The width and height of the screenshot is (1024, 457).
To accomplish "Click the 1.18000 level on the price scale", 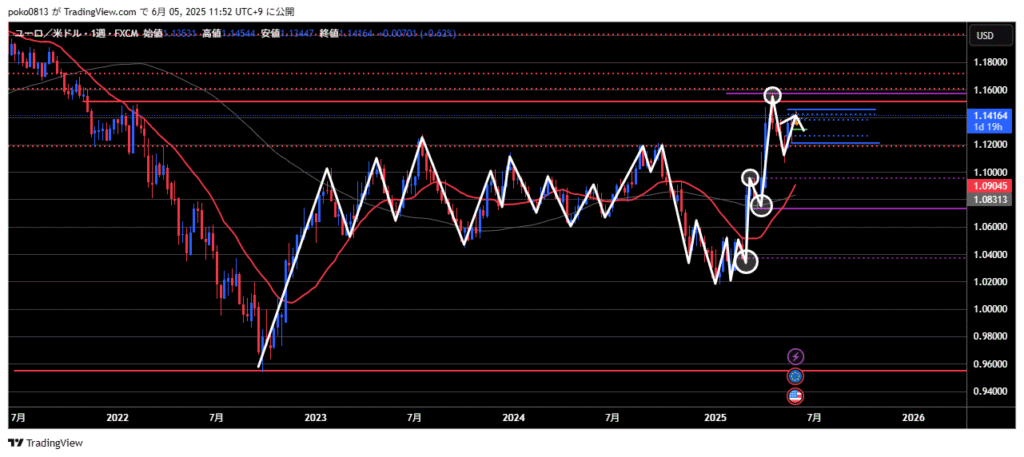I will pos(988,62).
